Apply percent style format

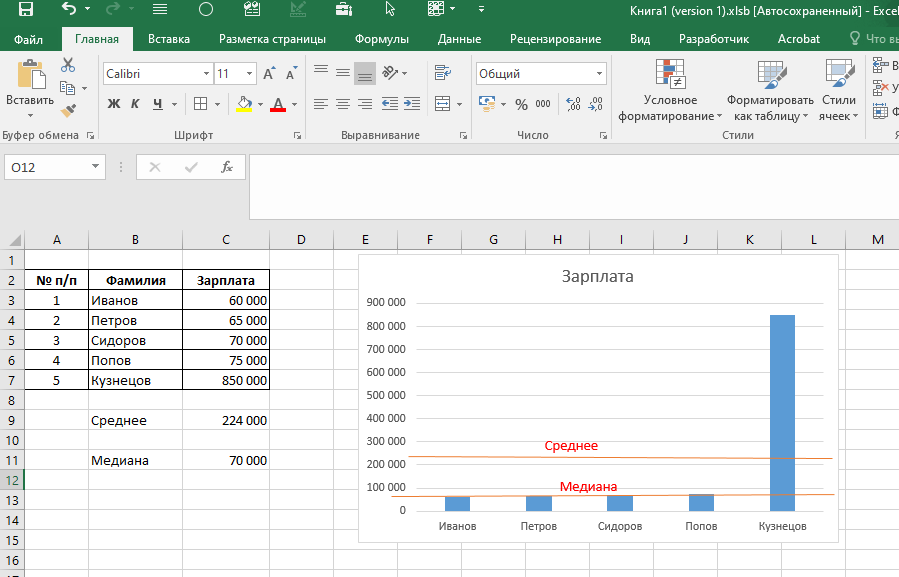click(521, 104)
